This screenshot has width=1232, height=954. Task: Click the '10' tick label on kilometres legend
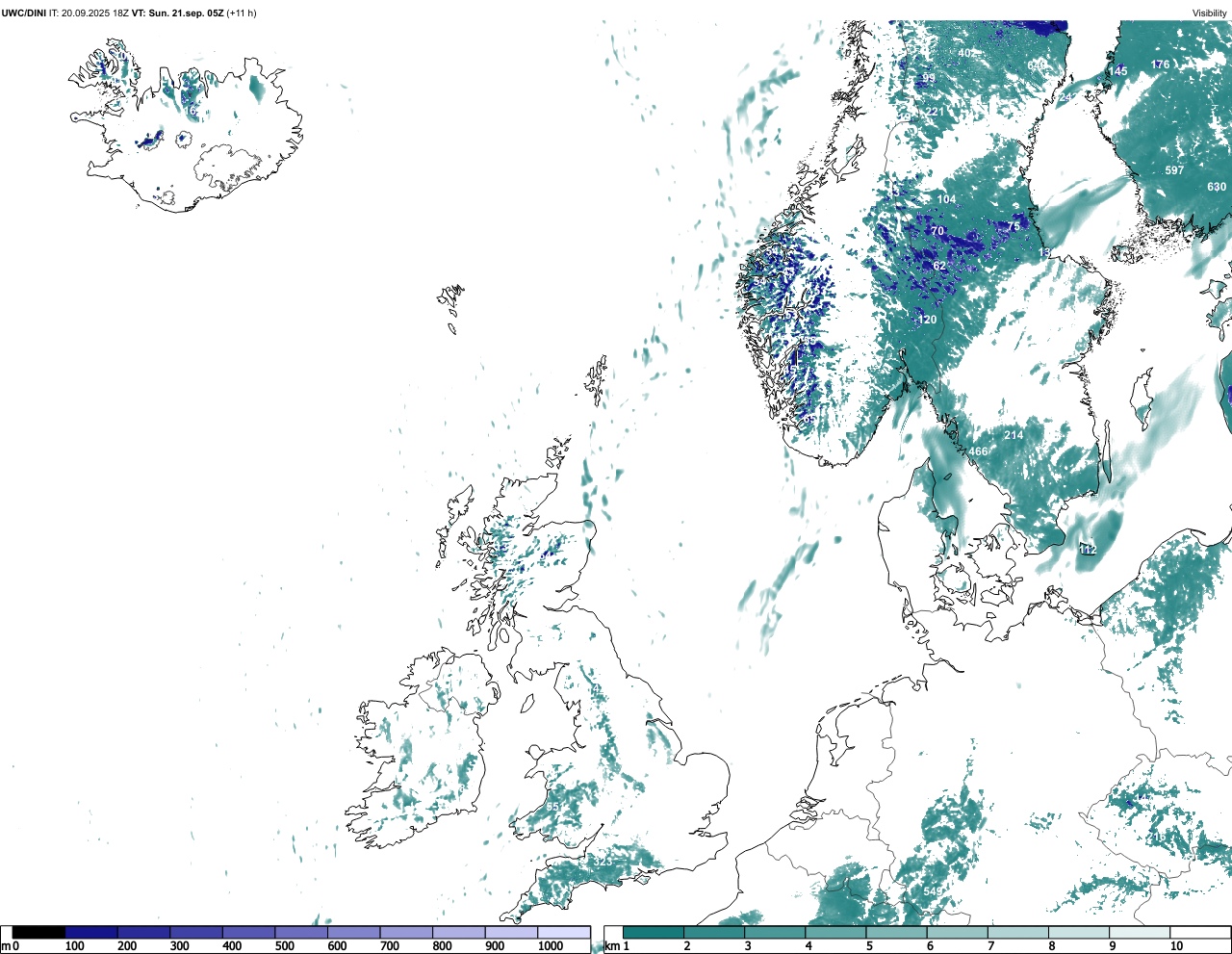click(x=1176, y=946)
